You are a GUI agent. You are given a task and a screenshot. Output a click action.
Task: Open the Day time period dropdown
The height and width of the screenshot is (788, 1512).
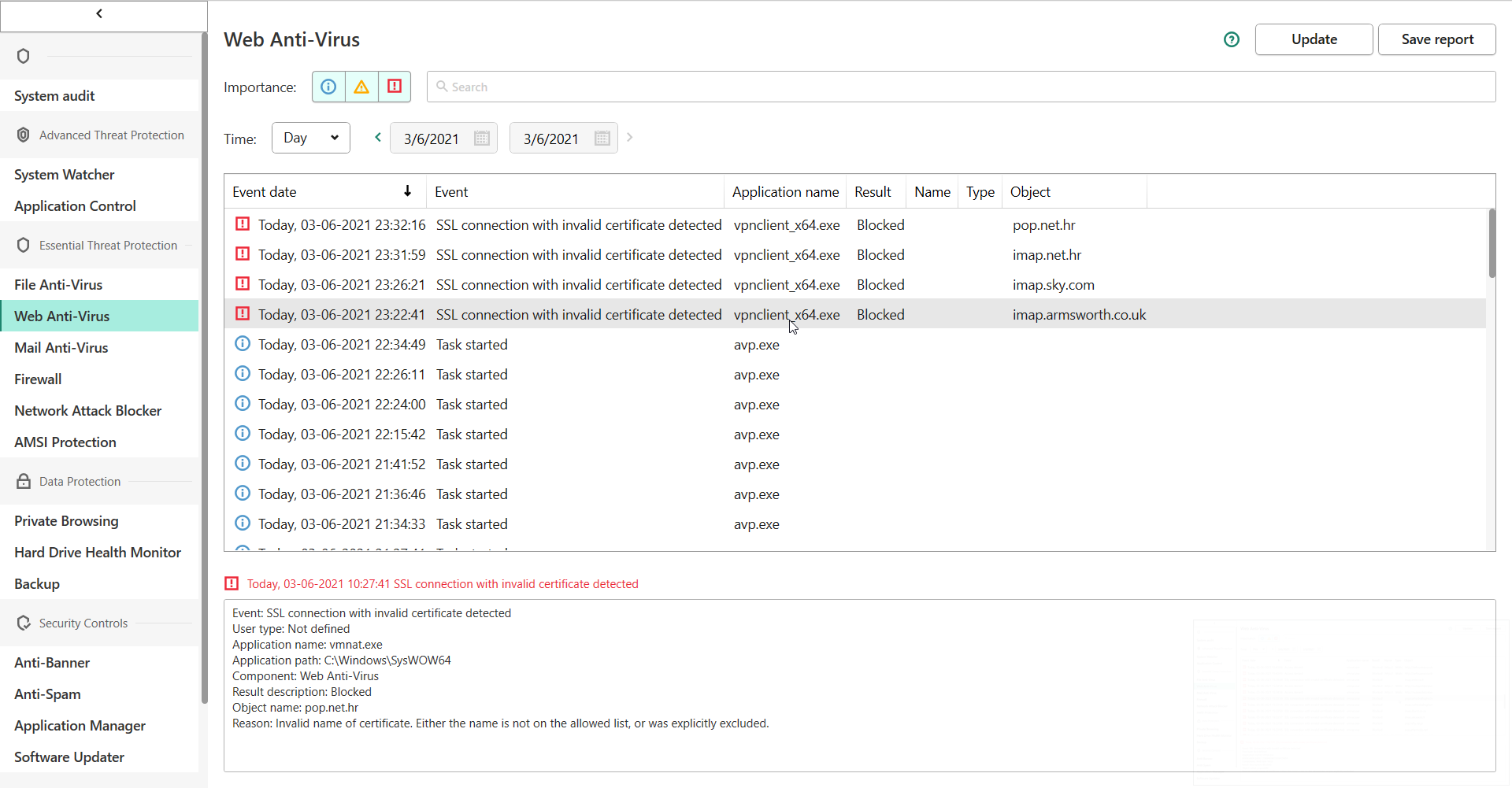310,138
